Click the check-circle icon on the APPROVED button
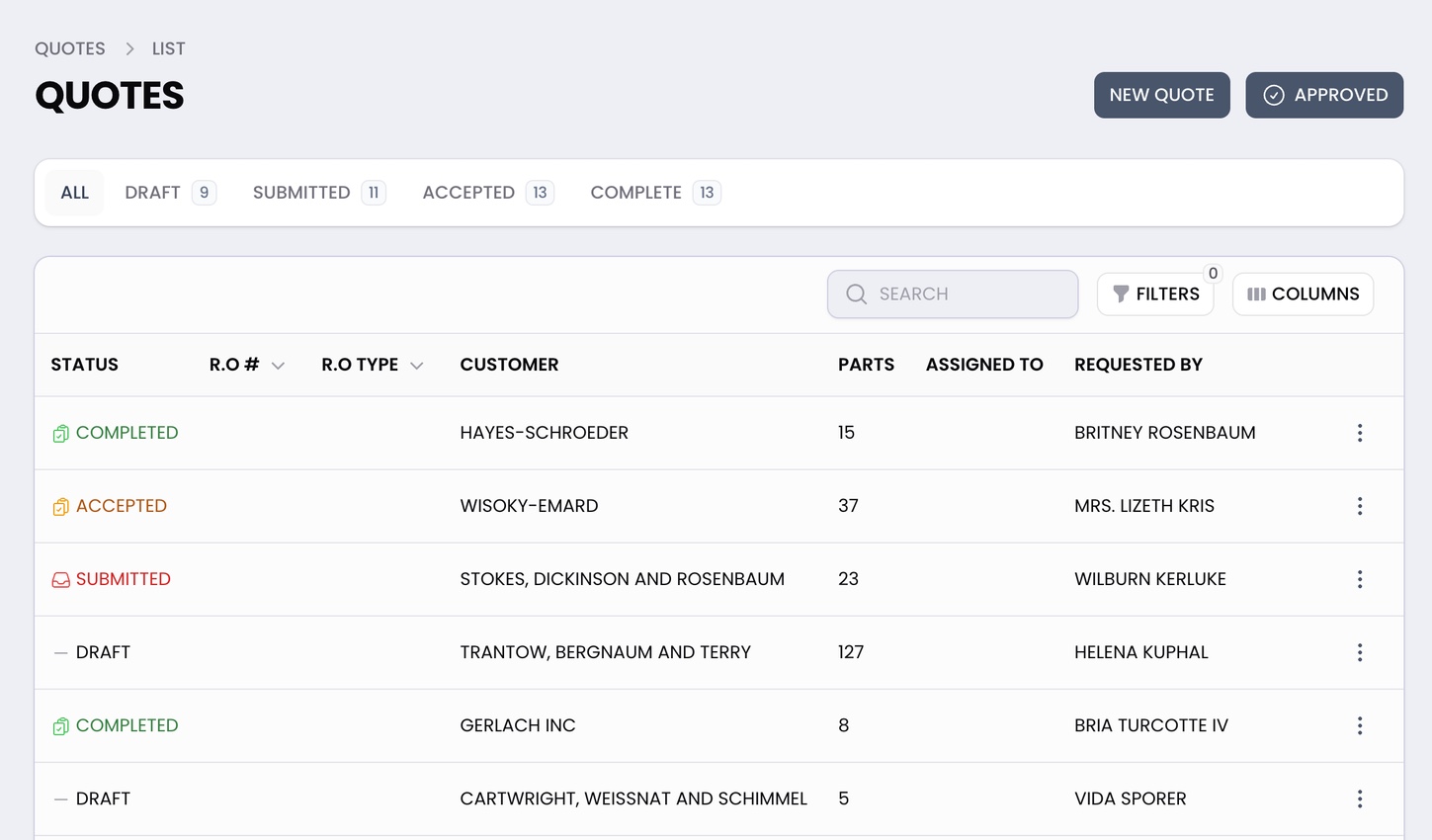Viewport: 1432px width, 840px height. [x=1275, y=95]
